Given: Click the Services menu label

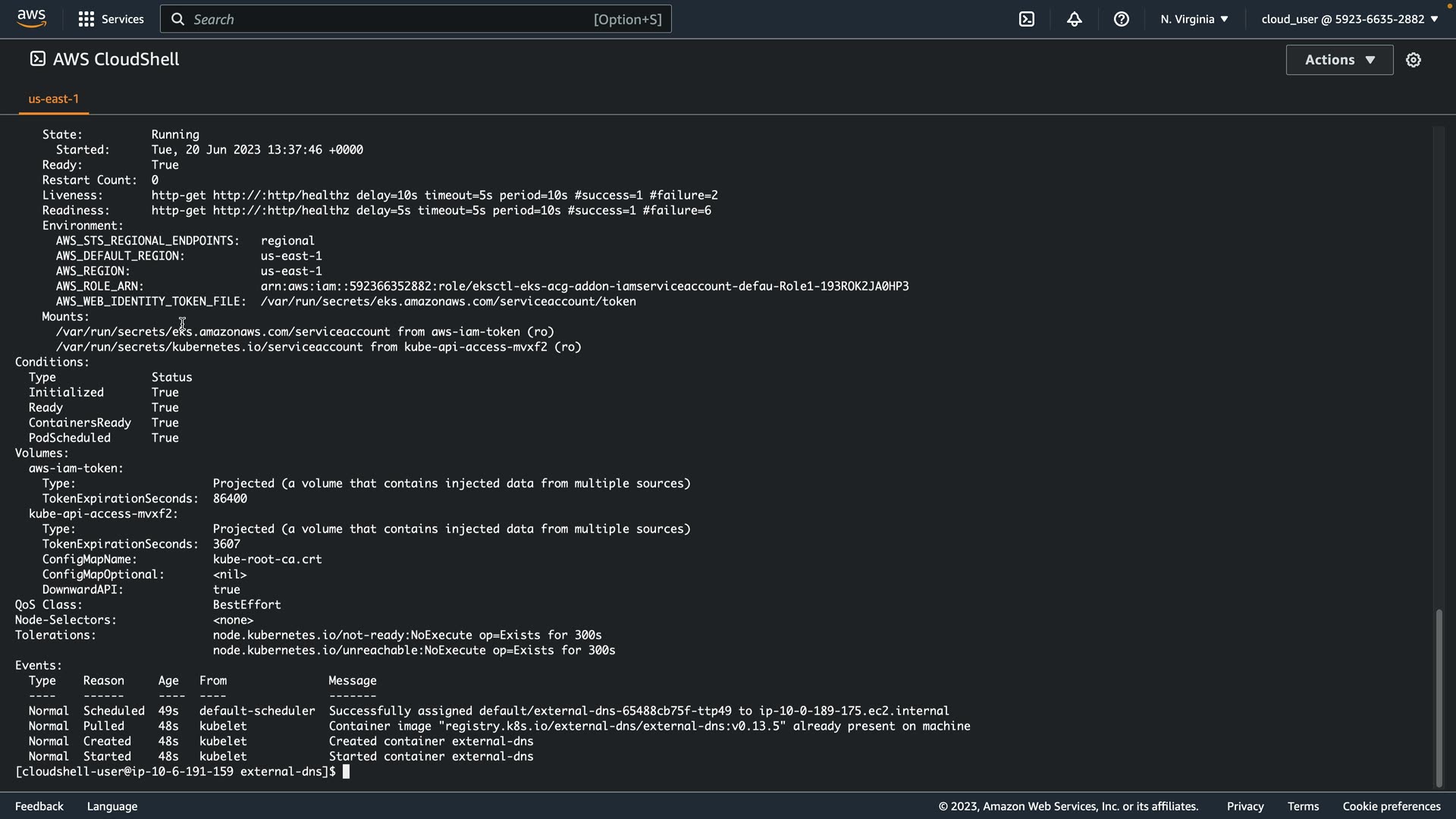Looking at the screenshot, I should (122, 19).
